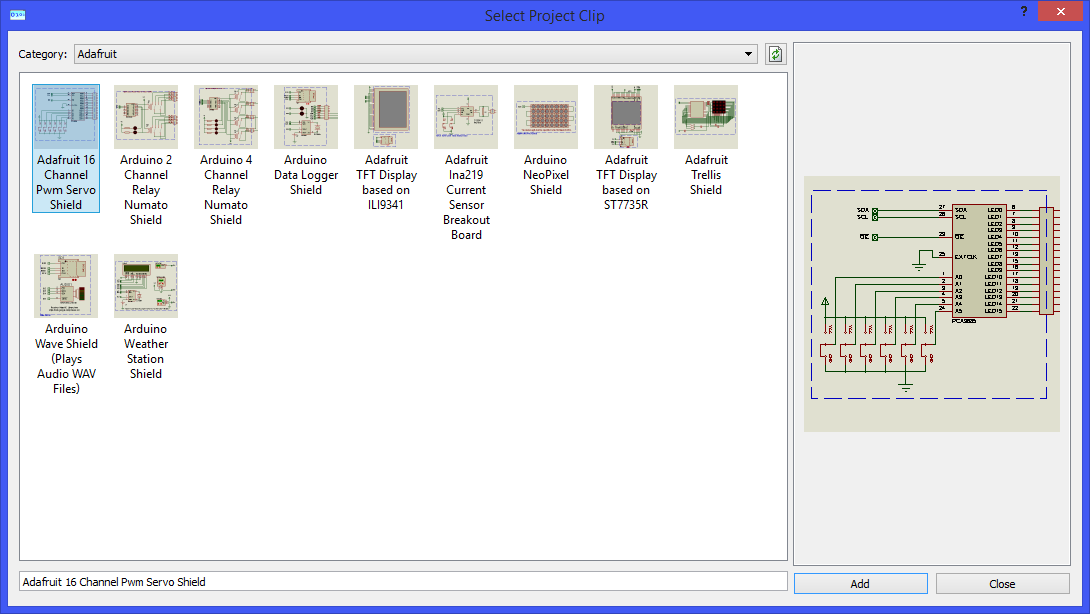Select Adafruit Ina219 Current Sensor thumbnail
1090x614 pixels.
tap(466, 117)
